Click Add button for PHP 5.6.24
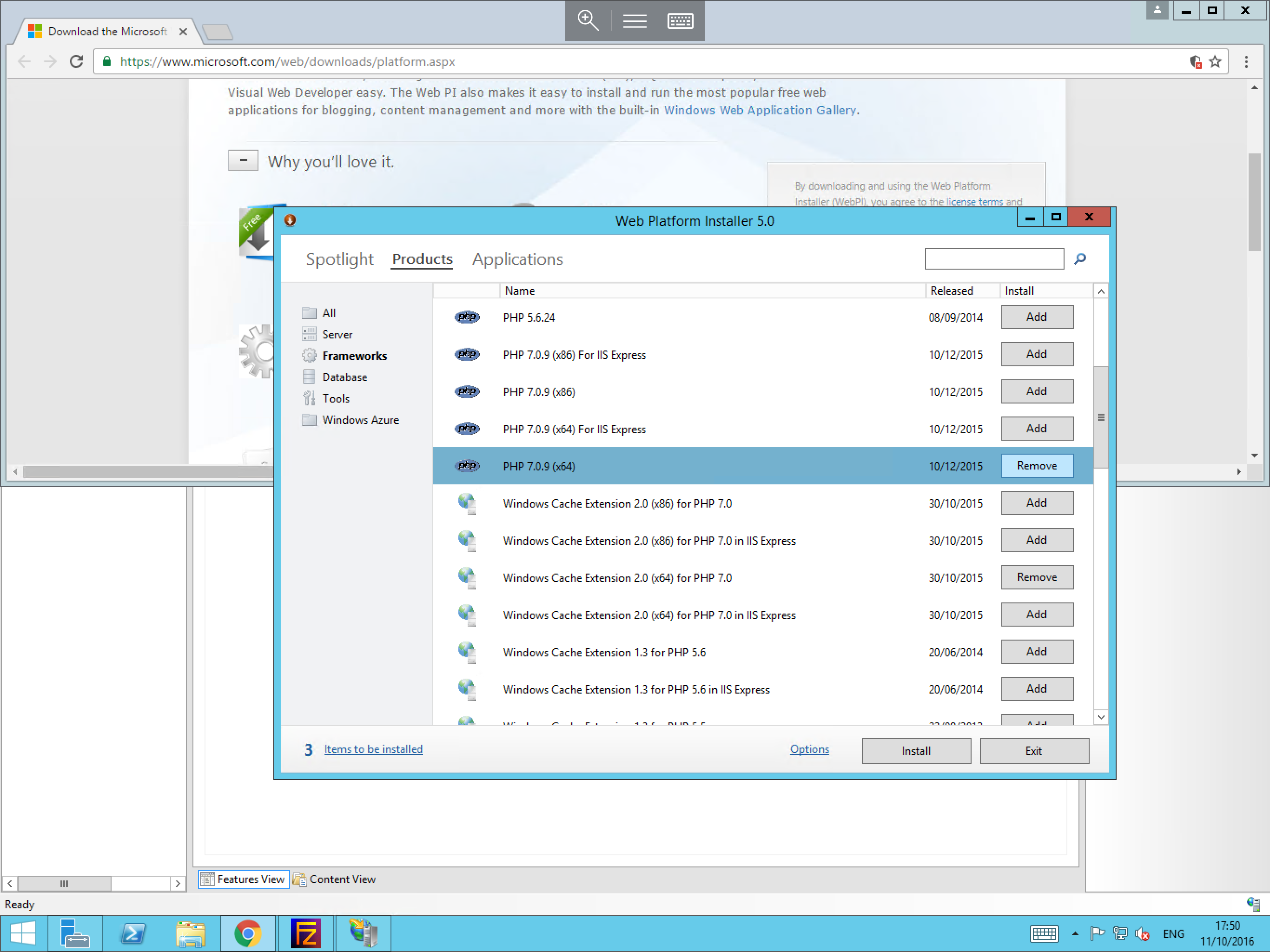The width and height of the screenshot is (1270, 952). point(1037,317)
